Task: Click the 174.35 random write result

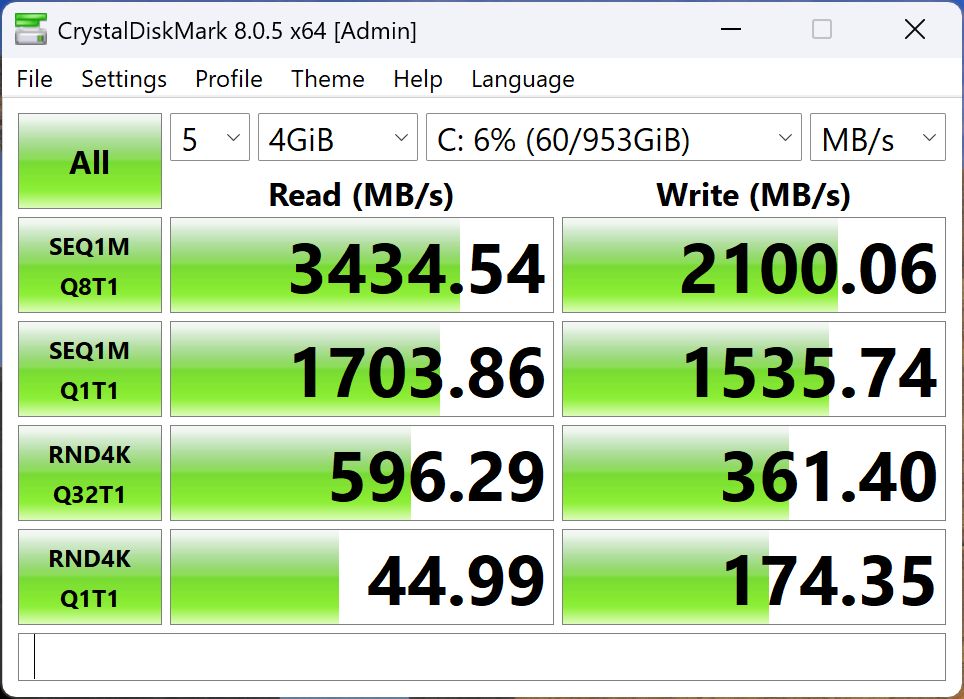Action: [x=754, y=577]
